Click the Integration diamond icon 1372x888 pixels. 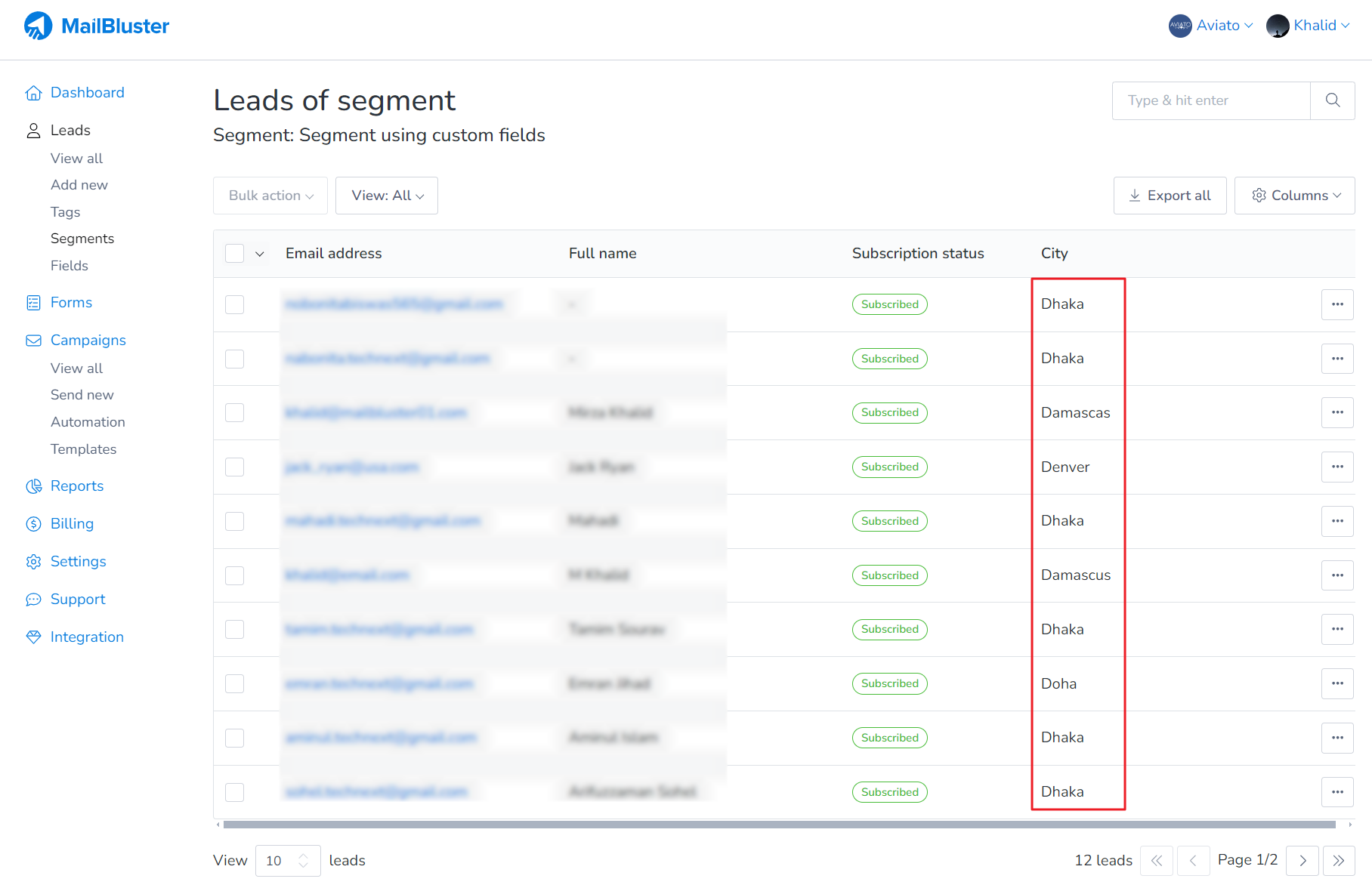(x=33, y=637)
